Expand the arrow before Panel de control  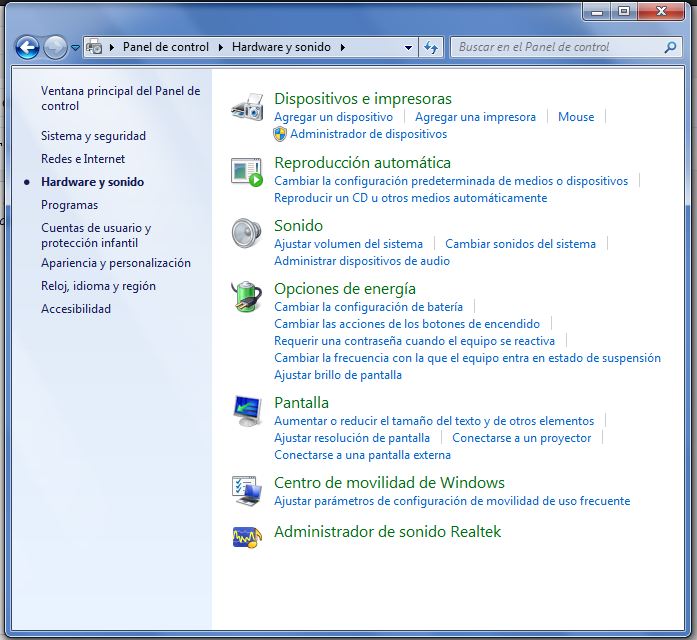click(x=112, y=47)
